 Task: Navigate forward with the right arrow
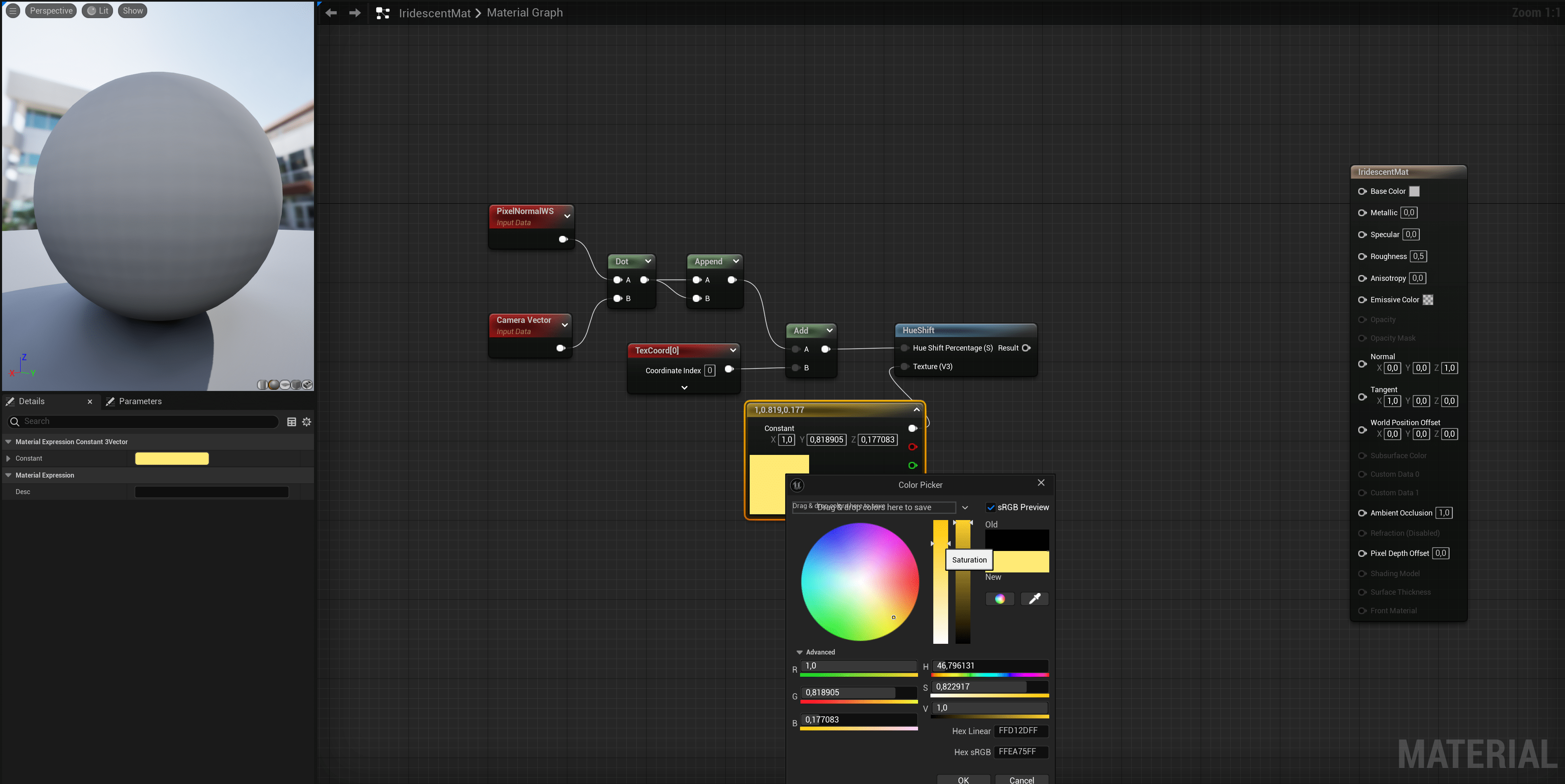[x=355, y=13]
